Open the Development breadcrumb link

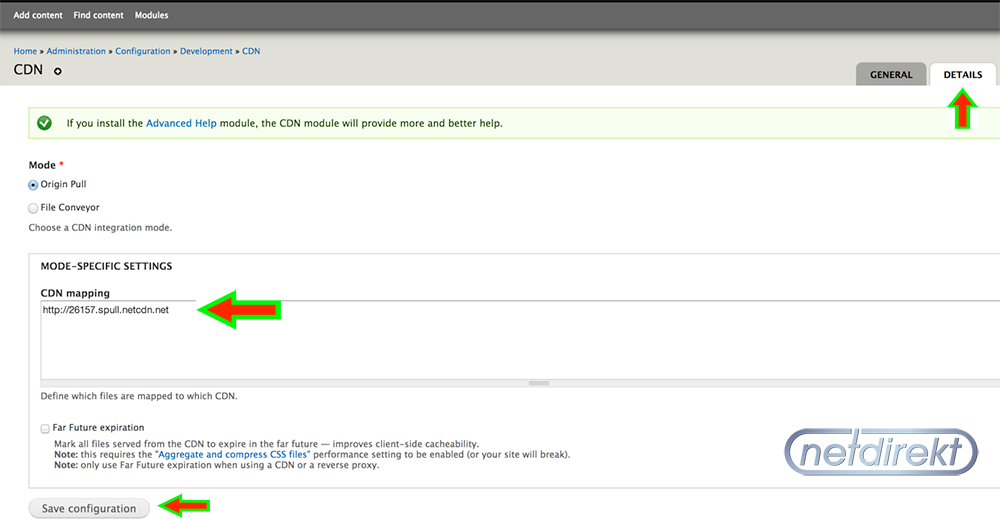[206, 51]
